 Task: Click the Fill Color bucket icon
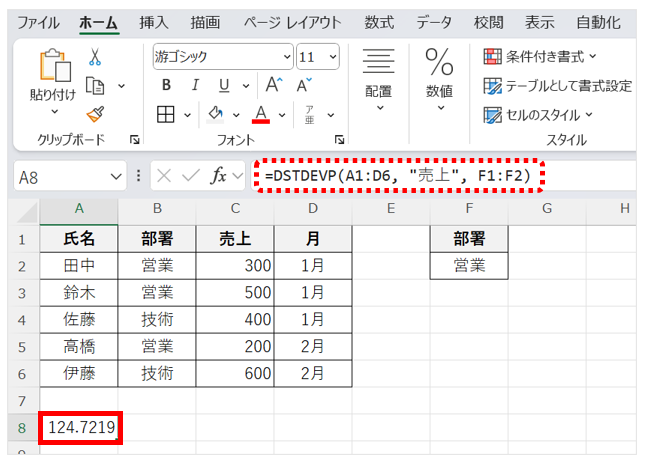216,114
